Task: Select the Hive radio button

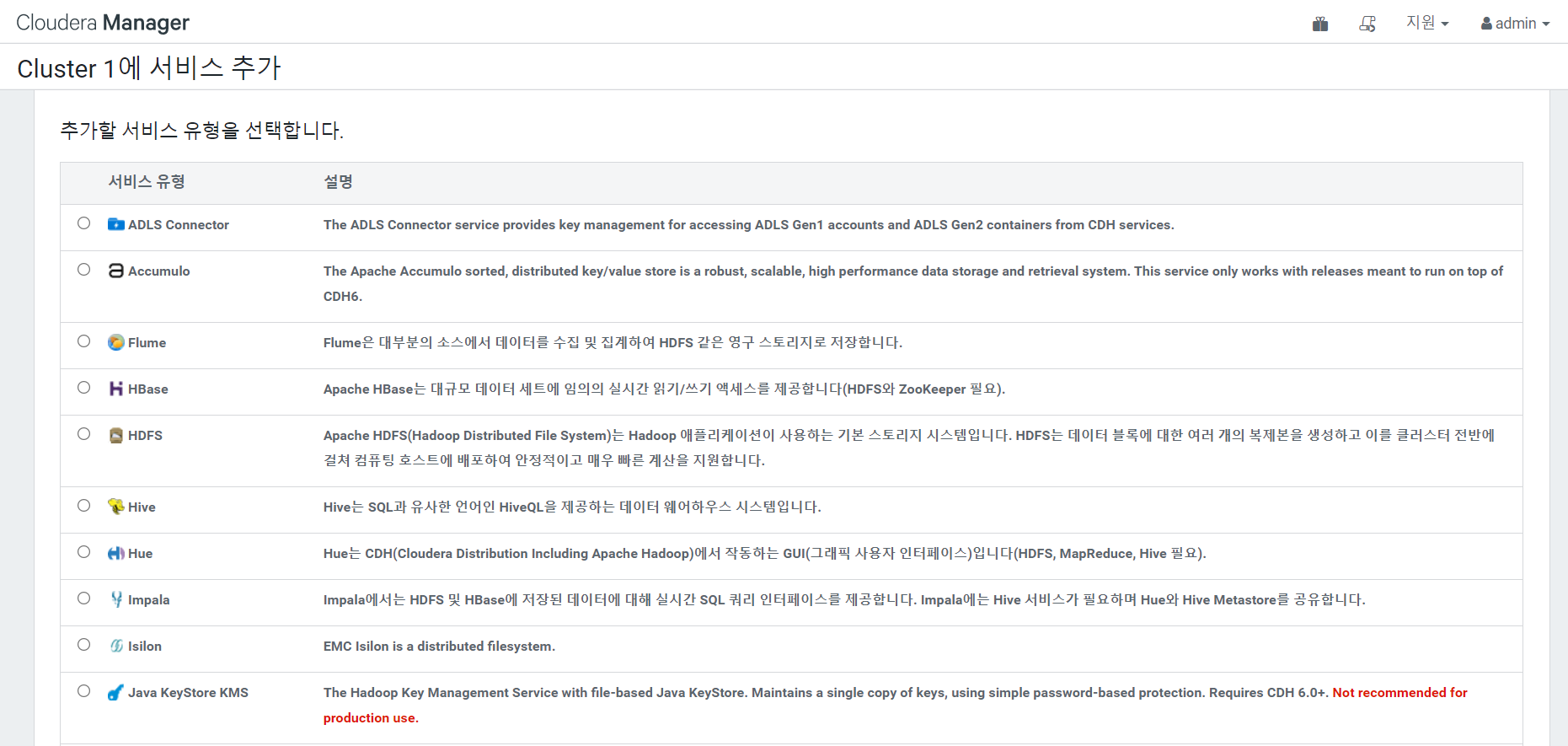Action: click(84, 506)
